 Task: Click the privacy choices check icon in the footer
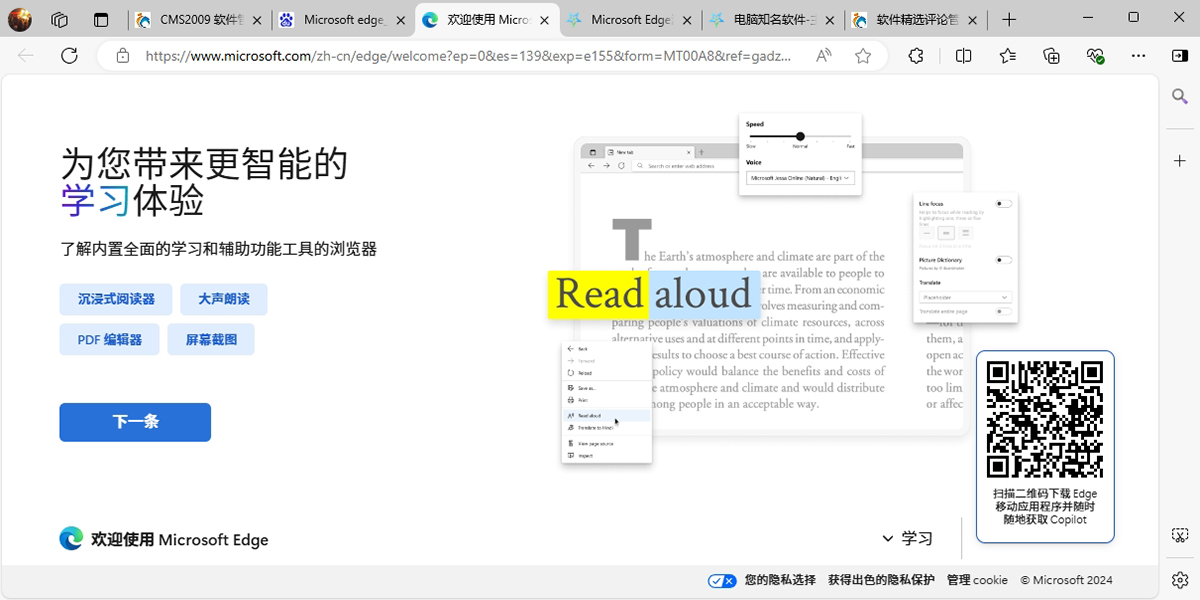[722, 580]
